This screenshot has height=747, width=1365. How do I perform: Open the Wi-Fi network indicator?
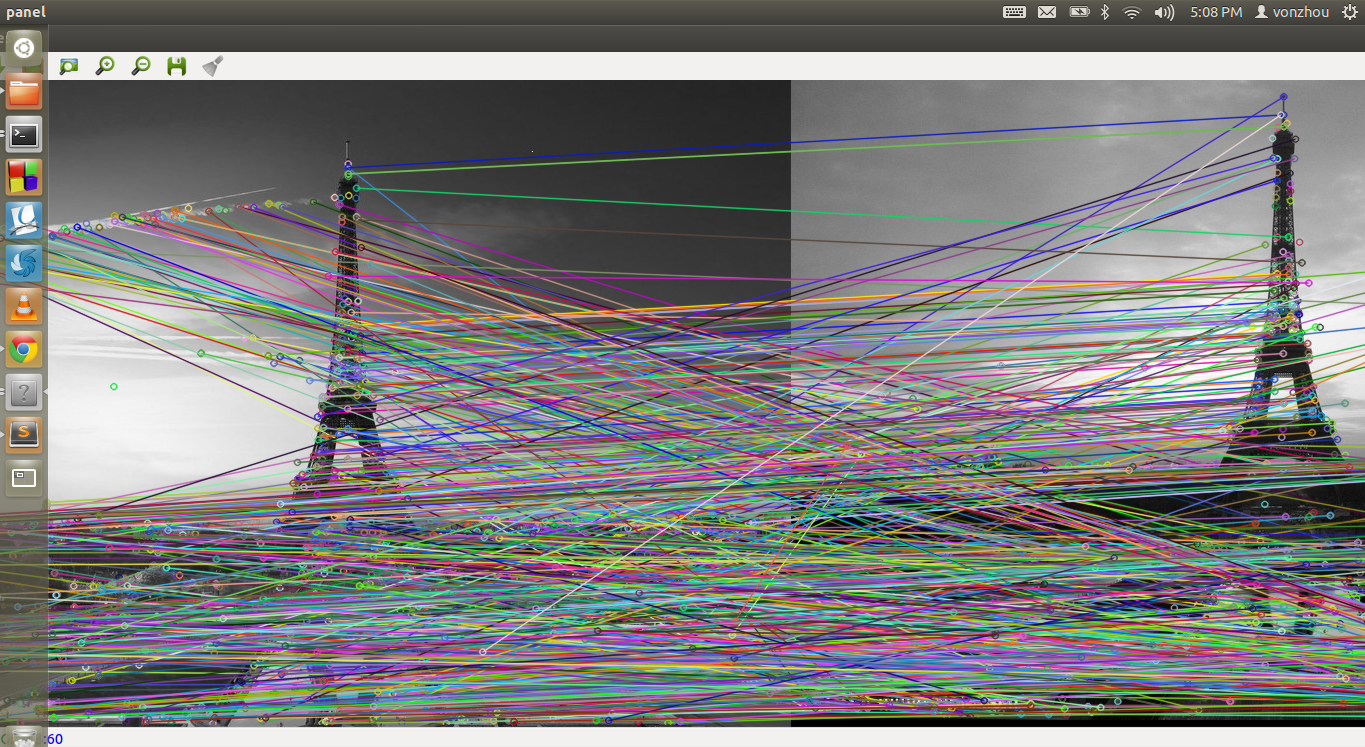point(1132,12)
